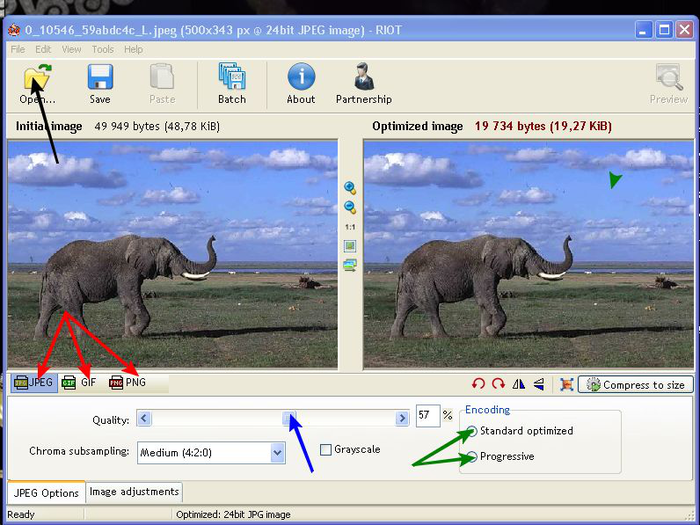The height and width of the screenshot is (525, 700).
Task: Click the 'Optimized: 24bit JPG image' status text
Action: click(x=233, y=515)
